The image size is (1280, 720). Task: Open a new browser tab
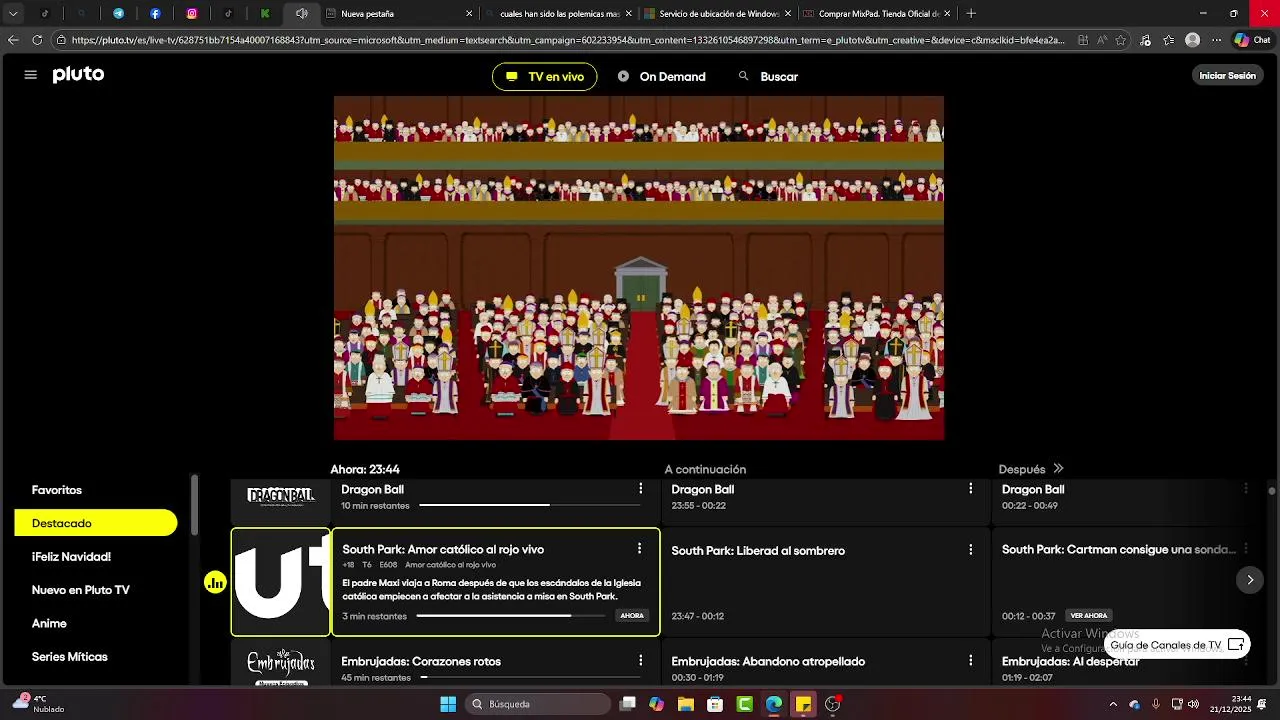971,14
